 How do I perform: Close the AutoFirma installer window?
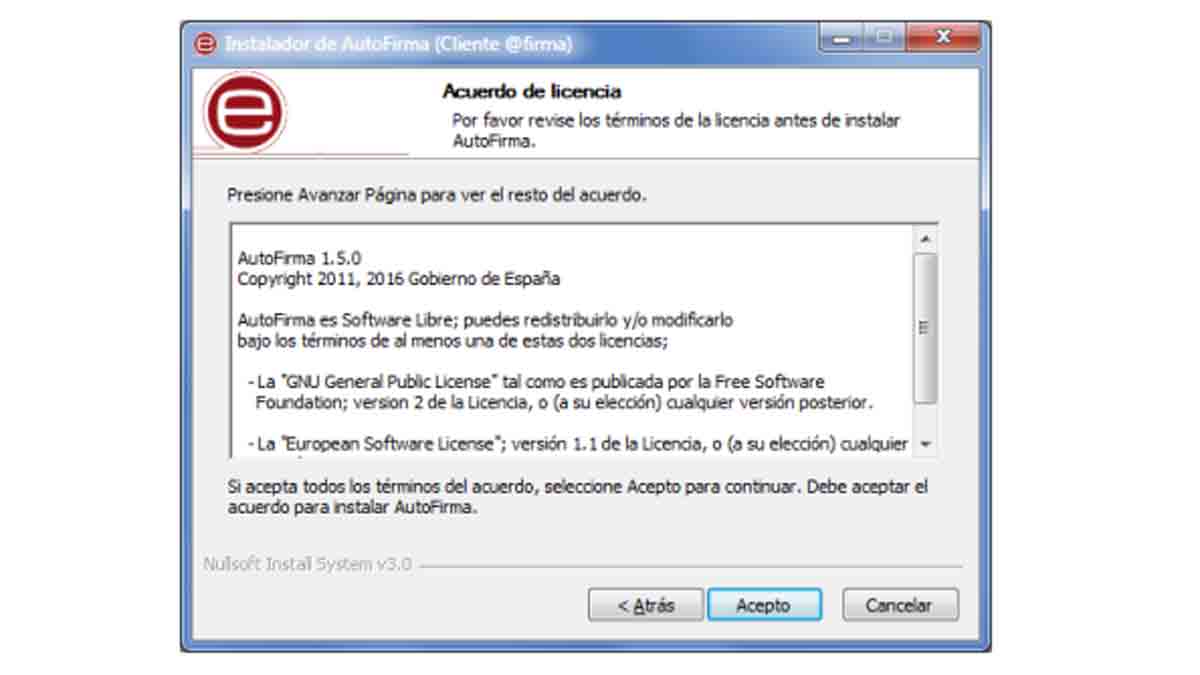[942, 39]
